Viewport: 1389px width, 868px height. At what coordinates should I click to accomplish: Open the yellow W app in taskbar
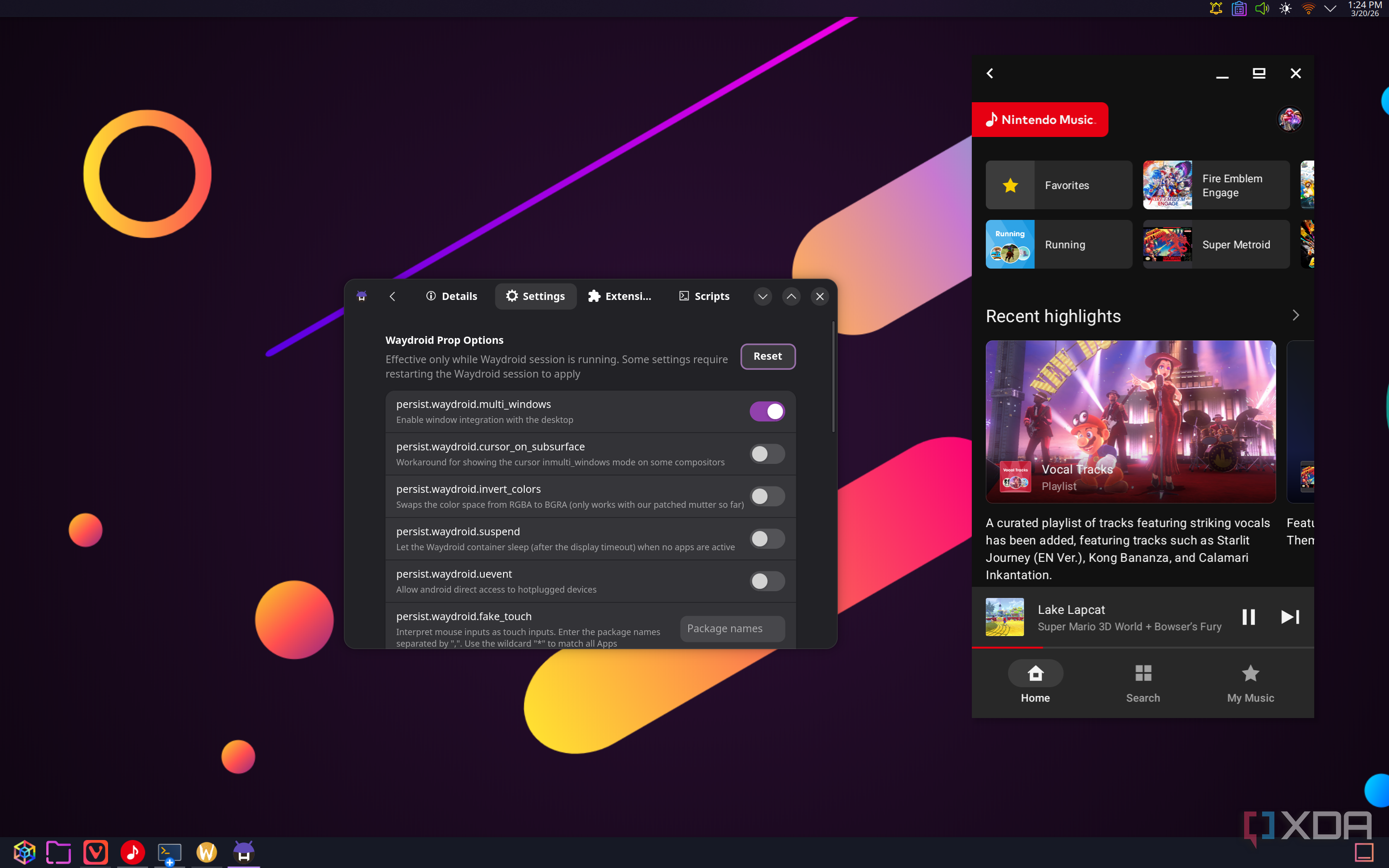pos(206,853)
